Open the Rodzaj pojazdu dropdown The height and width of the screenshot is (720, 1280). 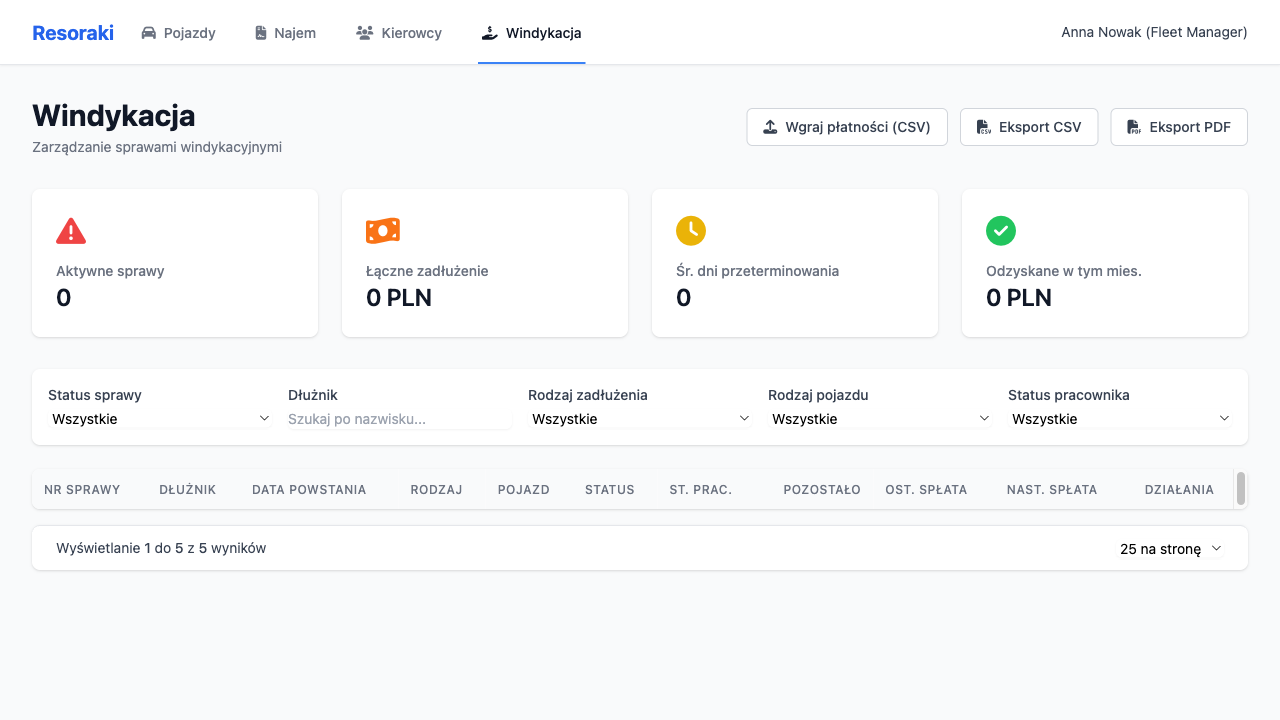tap(880, 419)
